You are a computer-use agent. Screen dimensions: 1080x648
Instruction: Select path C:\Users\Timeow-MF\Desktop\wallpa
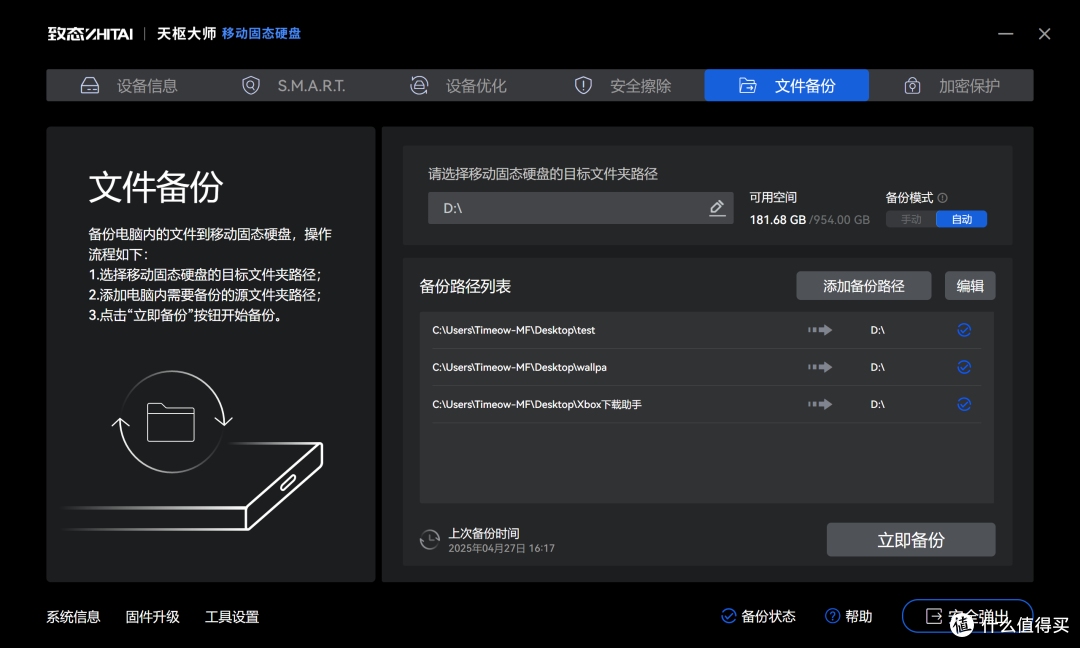(x=519, y=367)
